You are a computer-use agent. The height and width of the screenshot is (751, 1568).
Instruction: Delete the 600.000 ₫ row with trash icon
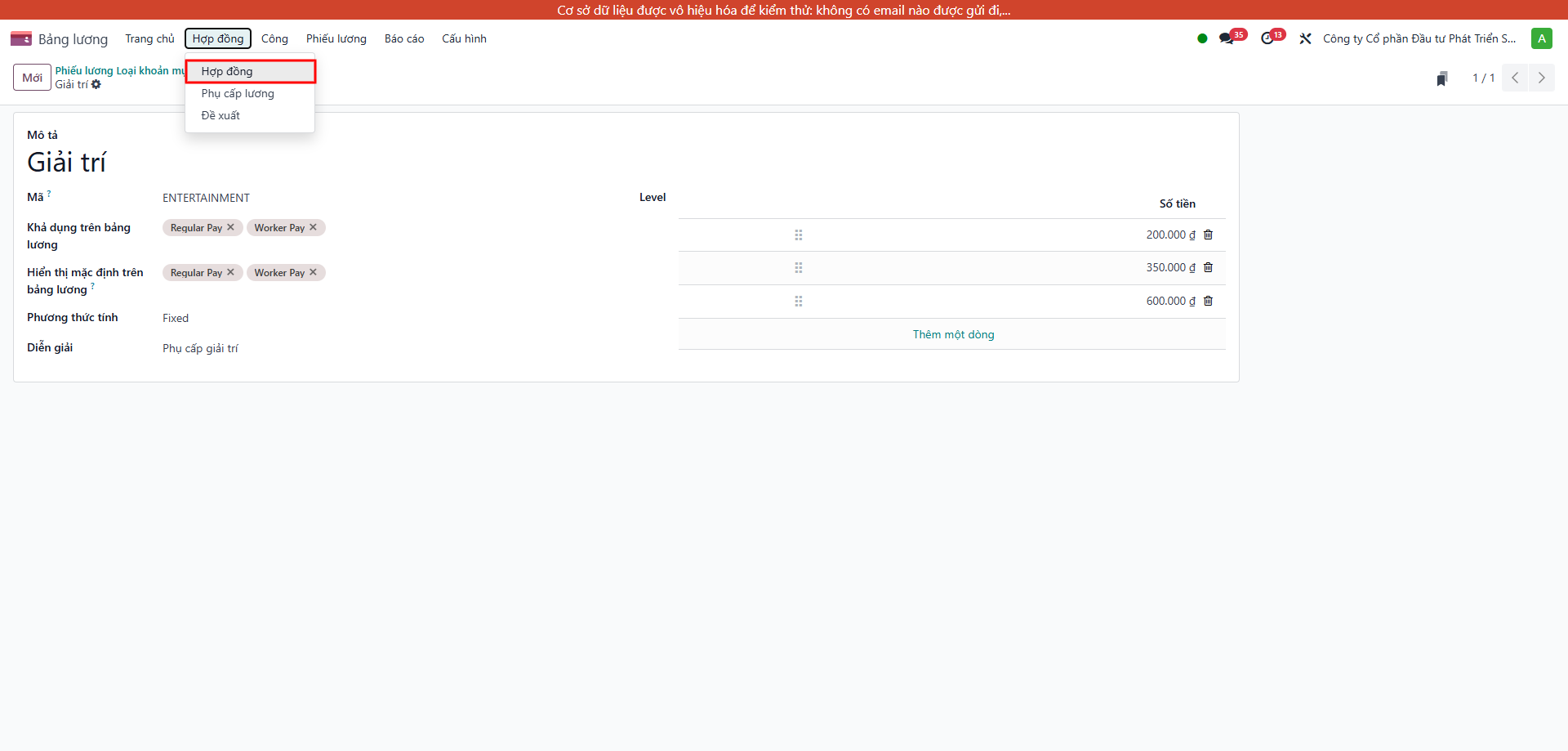coord(1209,301)
